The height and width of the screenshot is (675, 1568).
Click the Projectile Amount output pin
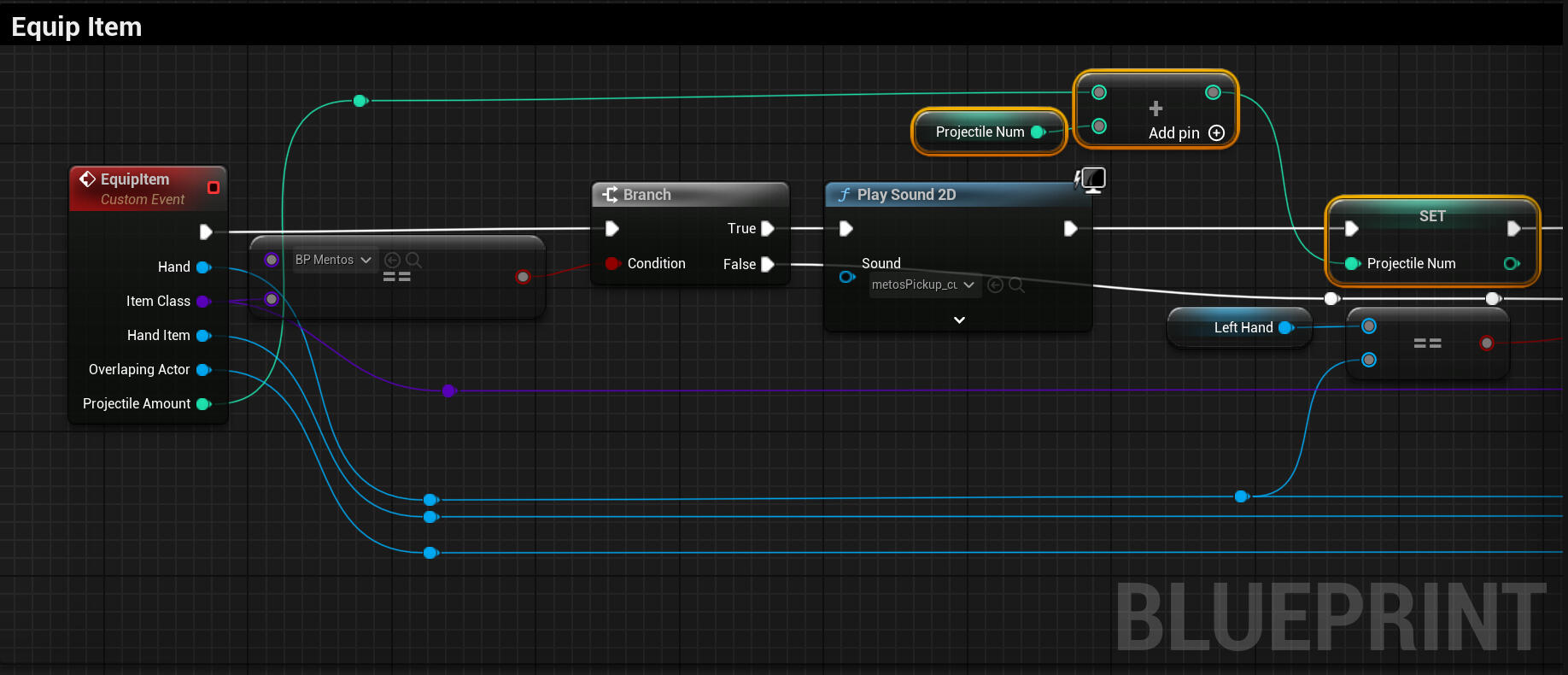coord(204,403)
